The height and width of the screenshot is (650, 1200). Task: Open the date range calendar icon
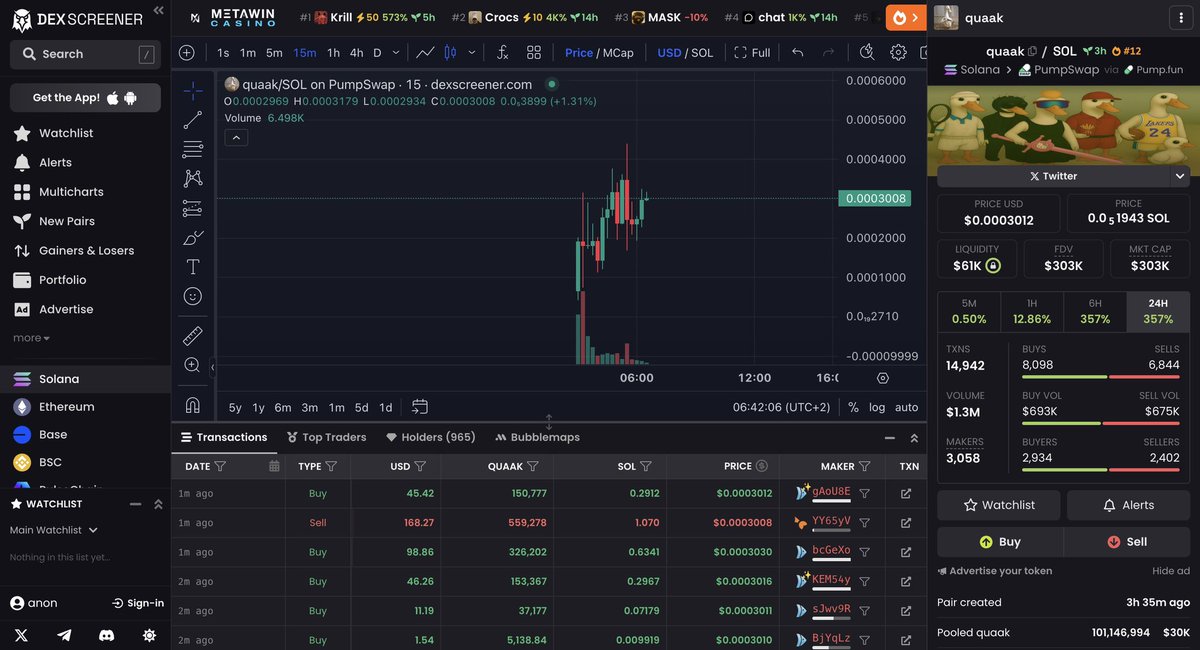(x=420, y=407)
